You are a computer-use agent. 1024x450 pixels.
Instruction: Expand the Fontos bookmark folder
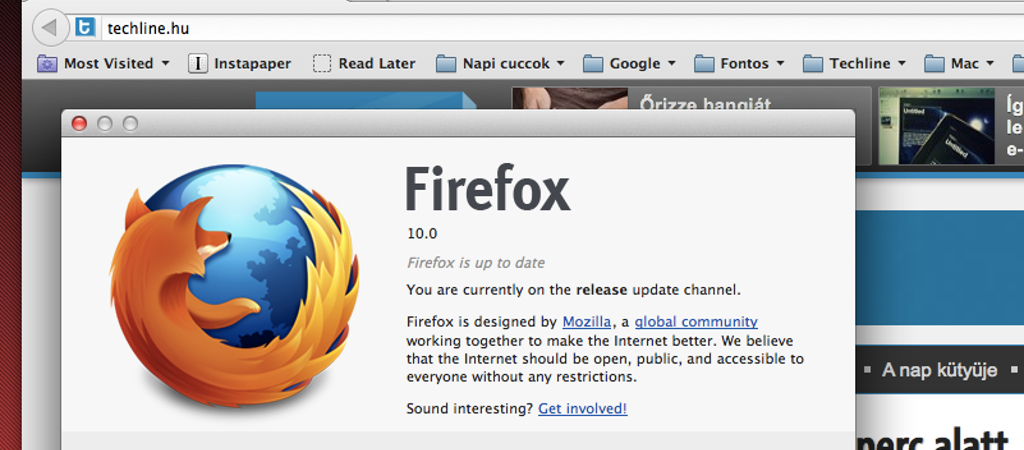point(739,63)
